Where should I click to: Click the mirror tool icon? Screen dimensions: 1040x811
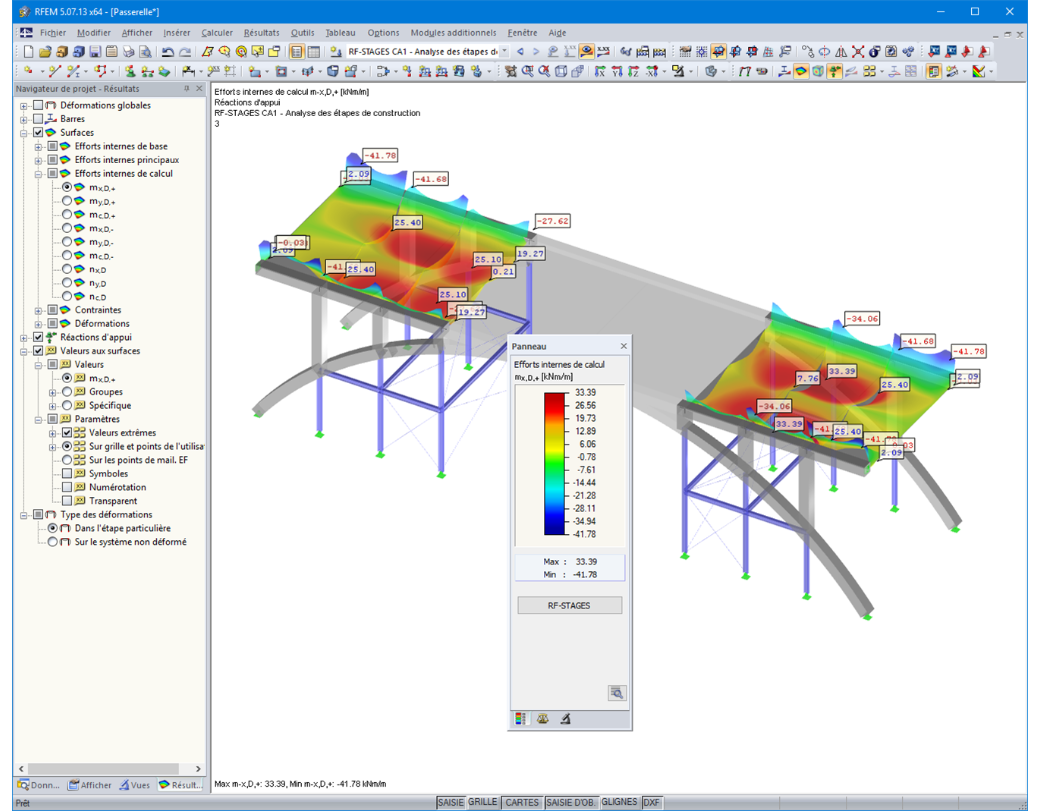[840, 51]
